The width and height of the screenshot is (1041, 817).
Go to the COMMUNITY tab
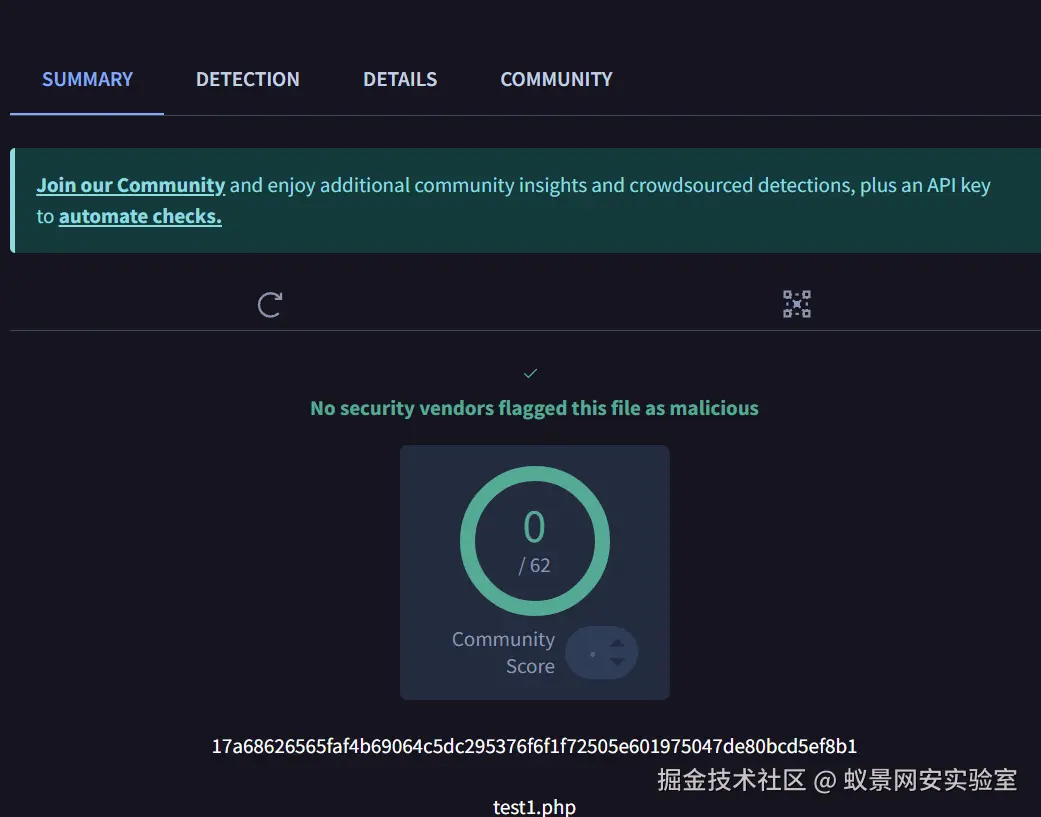pos(556,80)
